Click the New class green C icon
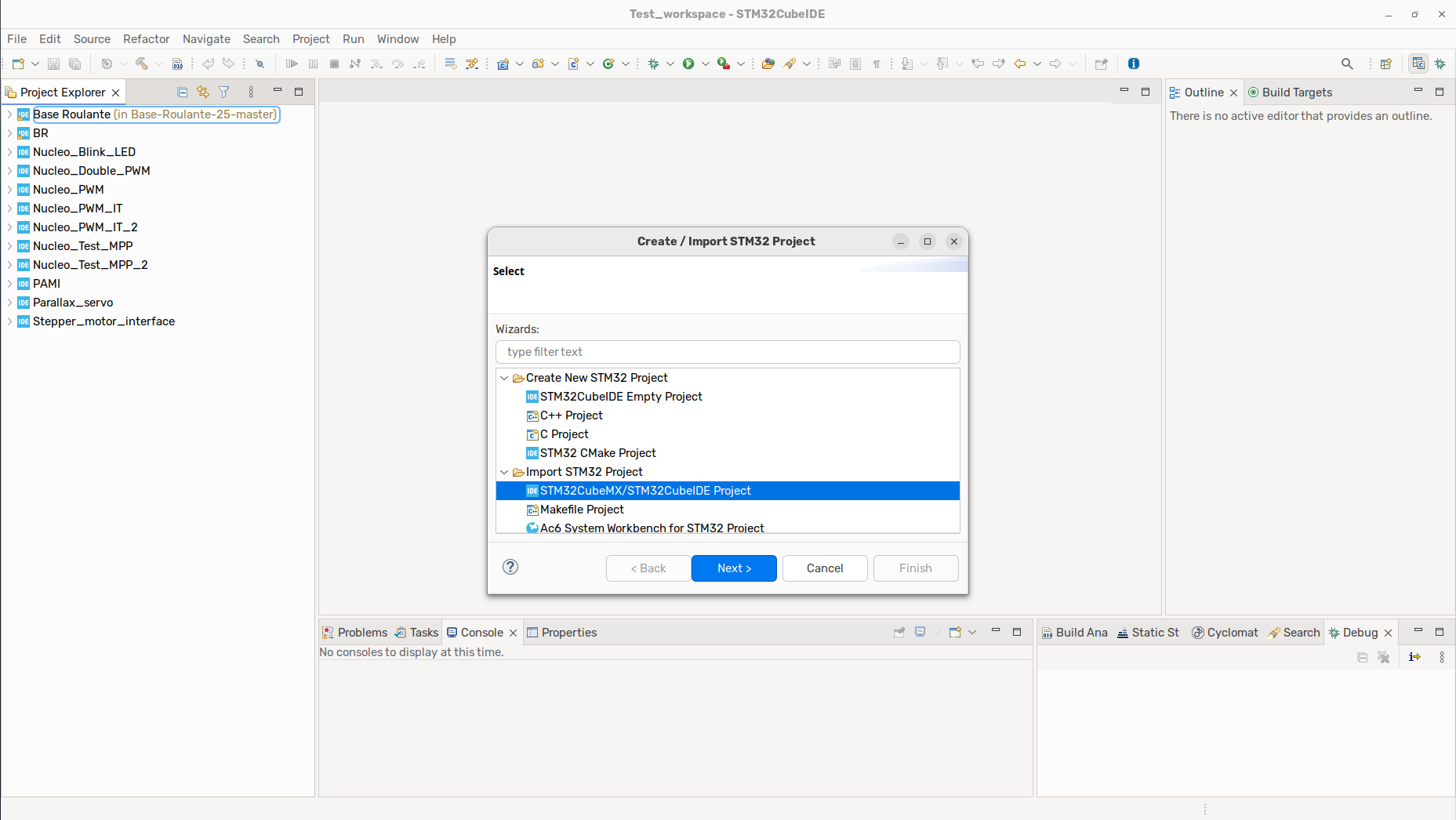The width and height of the screenshot is (1456, 820). point(608,63)
